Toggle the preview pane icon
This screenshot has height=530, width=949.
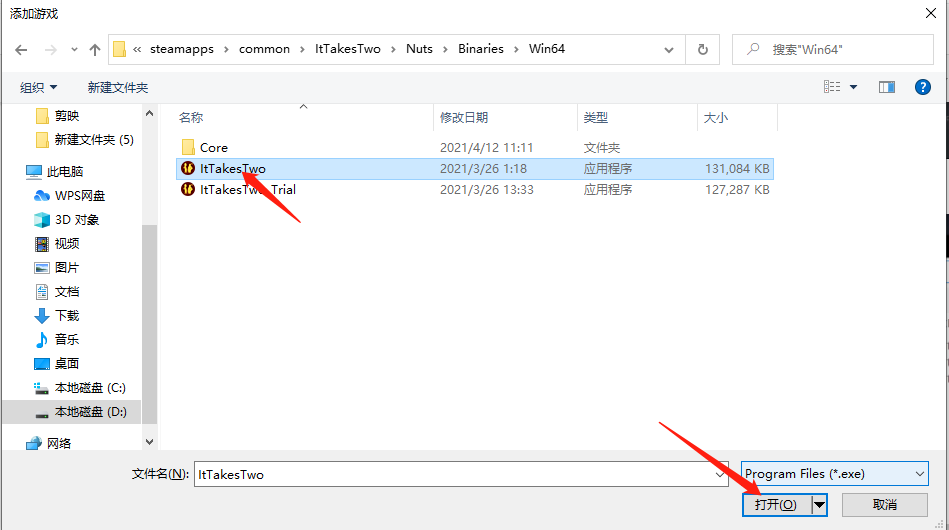(x=886, y=87)
